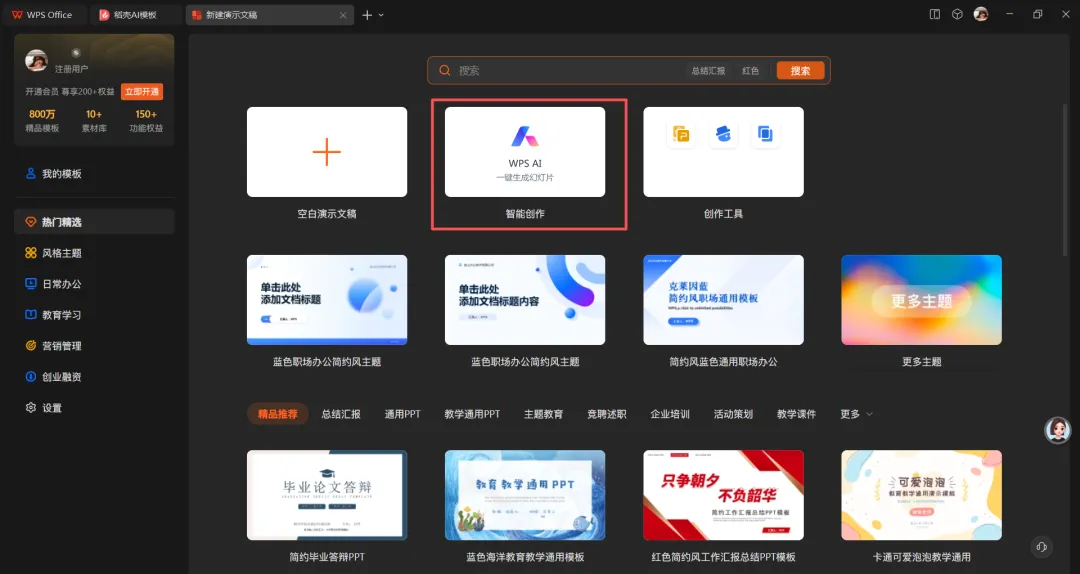Click the 800万 精品模板 stat
The height and width of the screenshot is (574, 1080).
click(42, 121)
